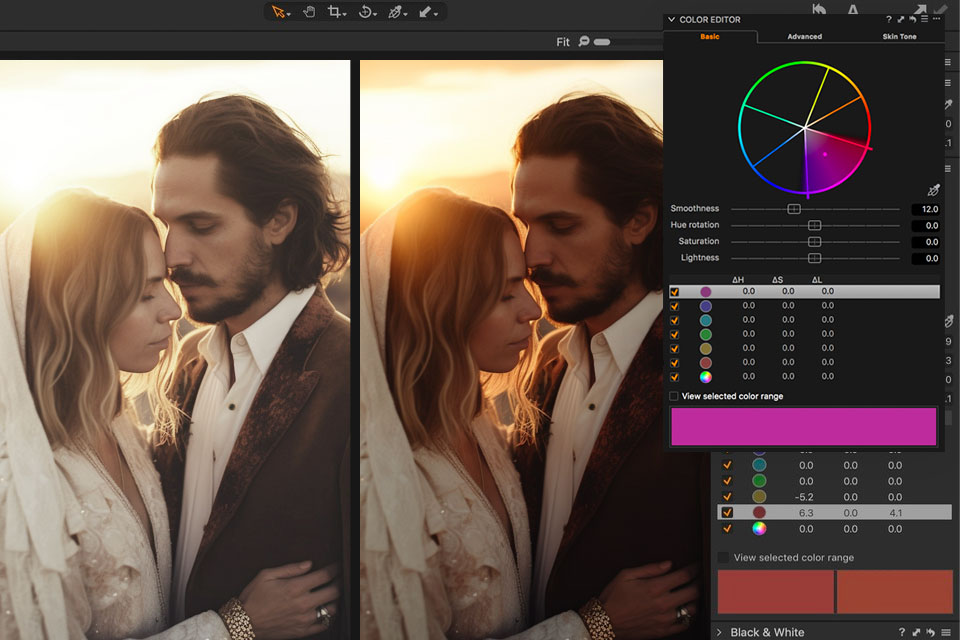Uncheck docked panel checkbox on 6.3 row
This screenshot has height=640, width=960.
(727, 512)
